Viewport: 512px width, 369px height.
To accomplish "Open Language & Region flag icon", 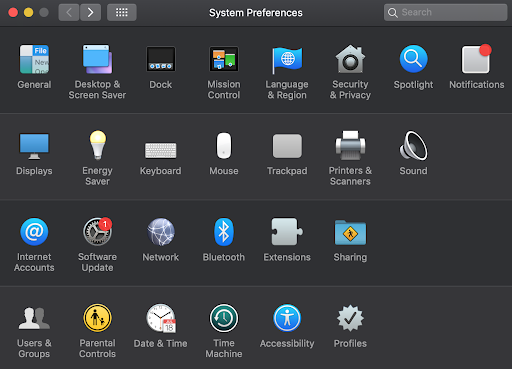I will pos(287,60).
